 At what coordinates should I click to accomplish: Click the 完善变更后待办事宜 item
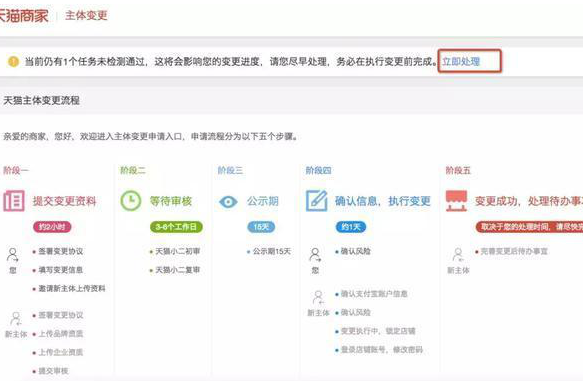click(x=514, y=251)
